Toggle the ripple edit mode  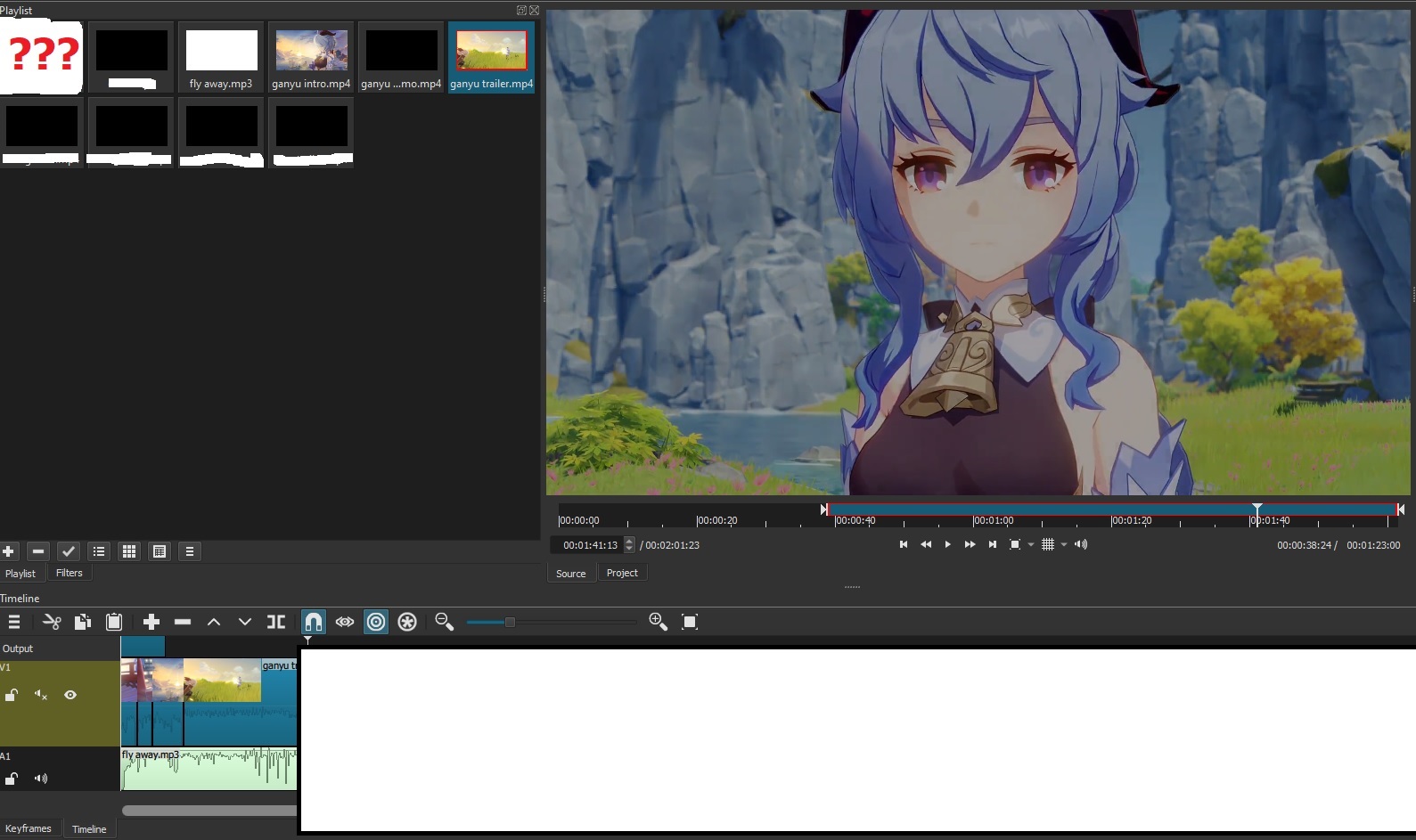[x=376, y=622]
